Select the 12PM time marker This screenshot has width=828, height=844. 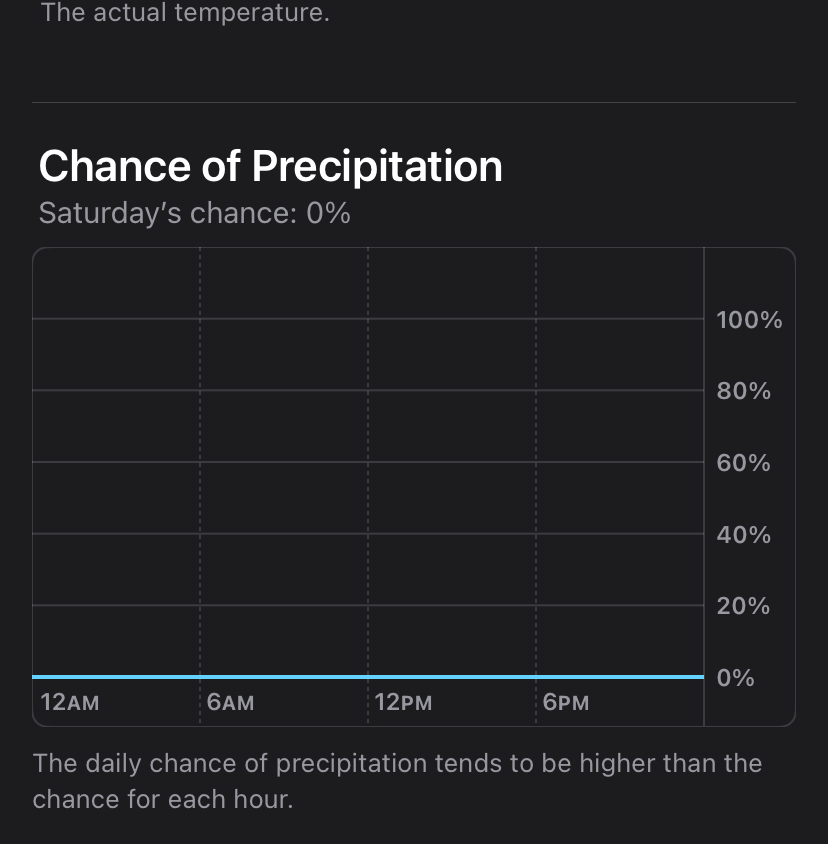[403, 702]
